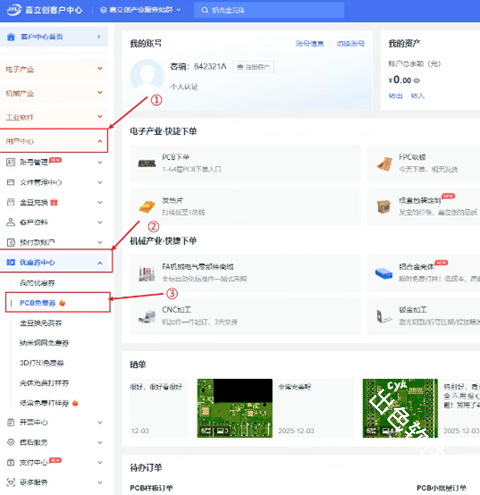
Task: Expand the 开票中心 submenu chevron
Action: point(100,422)
